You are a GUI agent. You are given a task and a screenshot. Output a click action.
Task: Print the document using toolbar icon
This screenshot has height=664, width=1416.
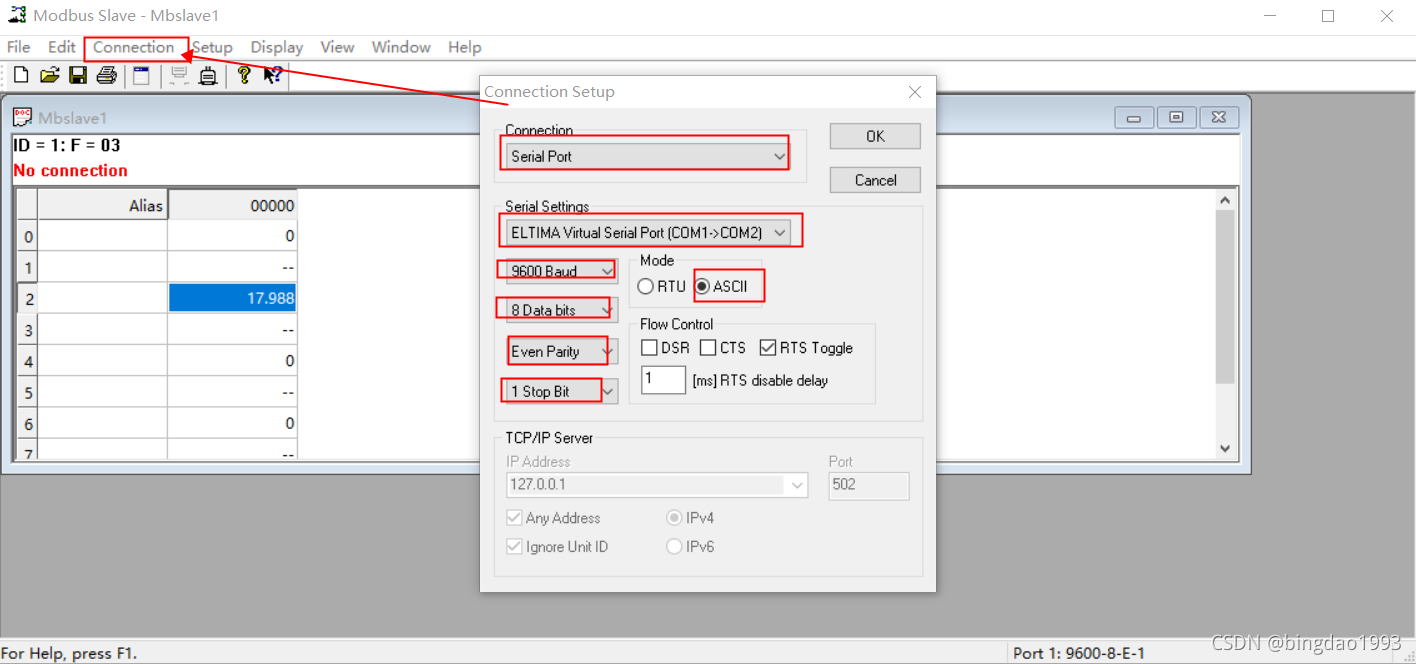click(x=107, y=74)
